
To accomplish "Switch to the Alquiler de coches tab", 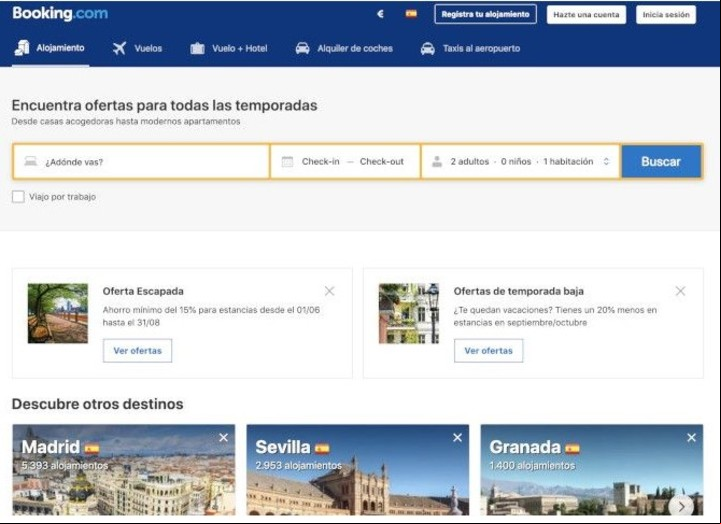I will [344, 48].
